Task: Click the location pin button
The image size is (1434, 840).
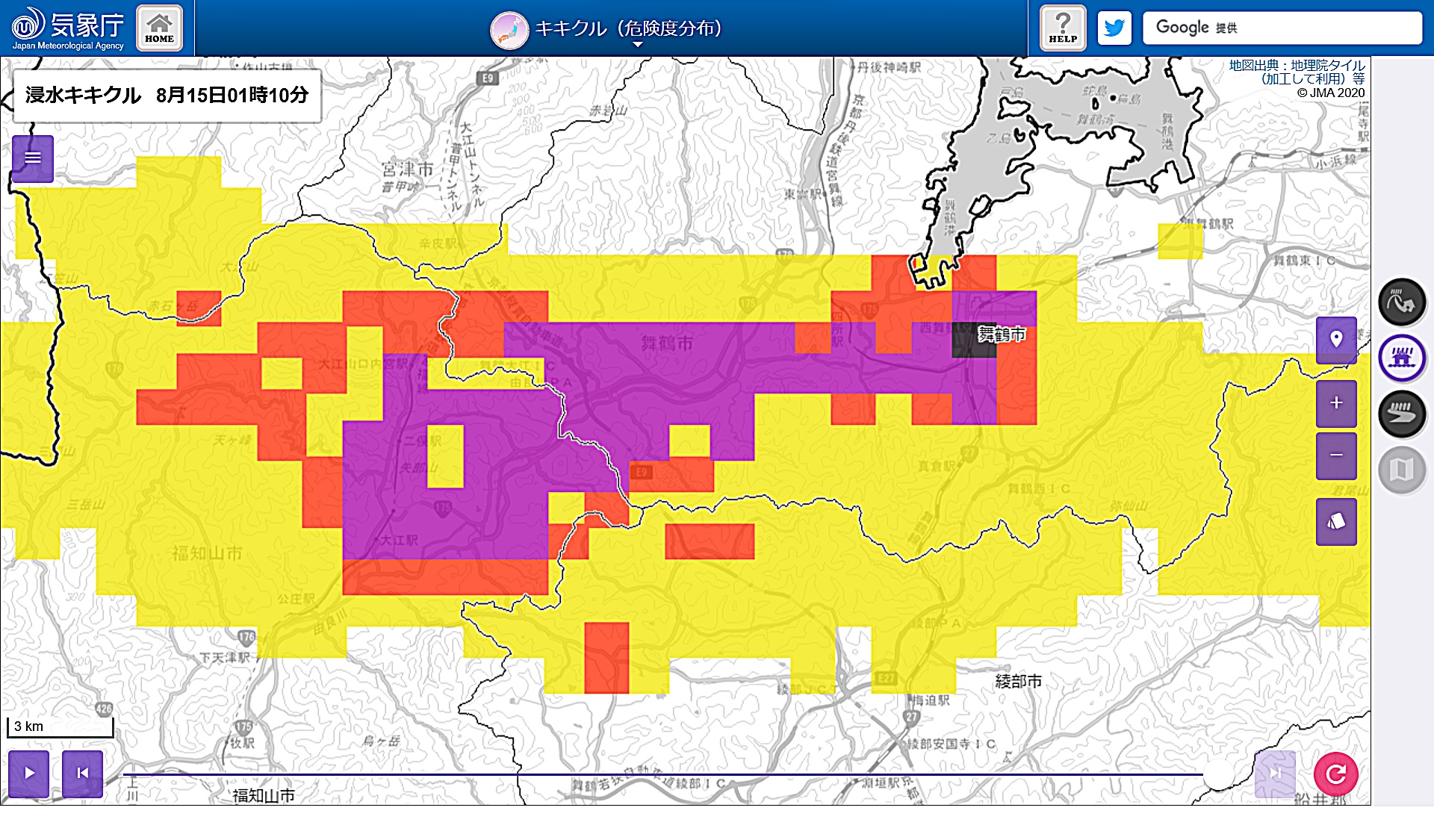Action: (x=1336, y=340)
